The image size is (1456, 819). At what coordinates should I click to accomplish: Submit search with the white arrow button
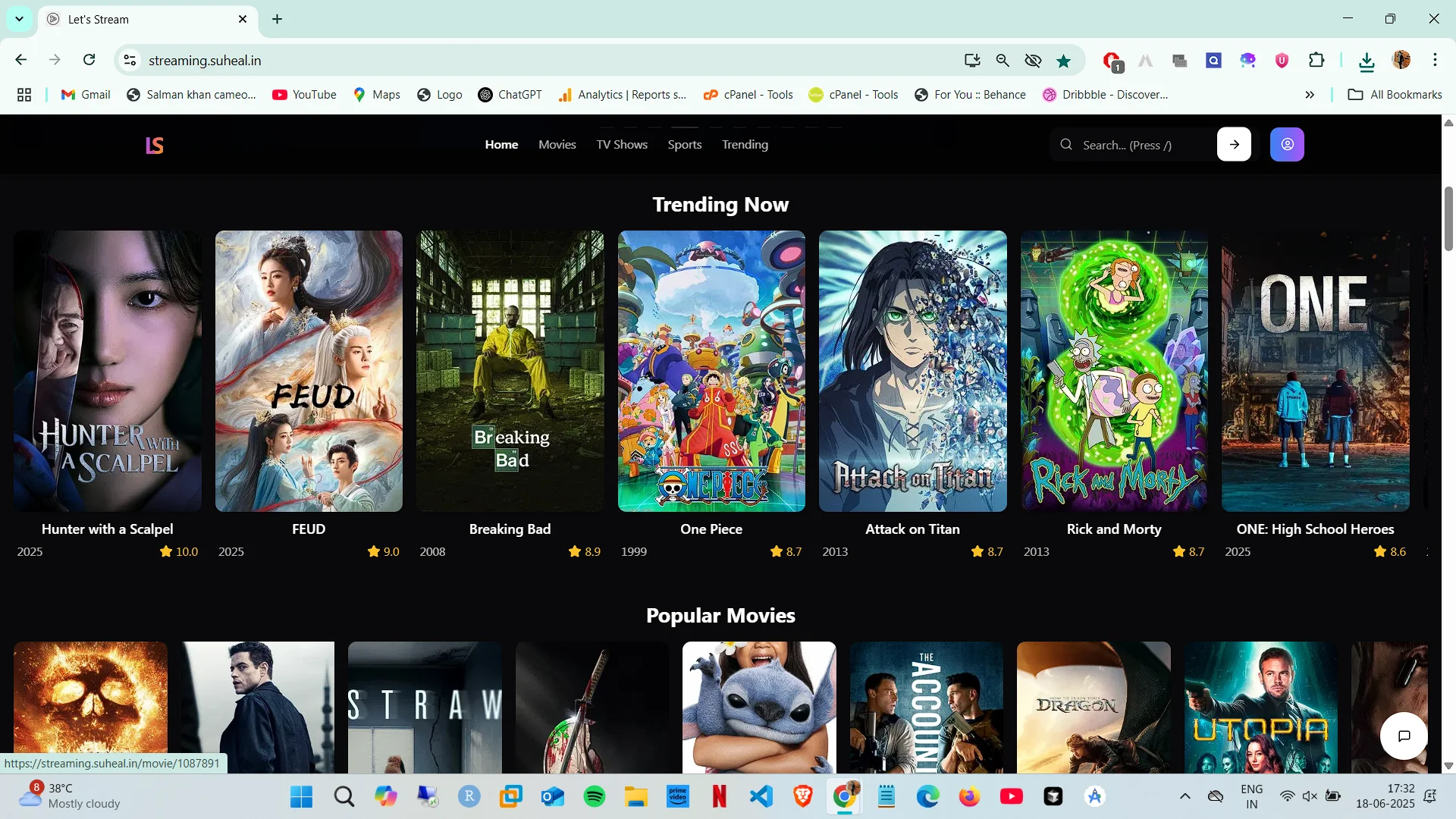tap(1234, 144)
